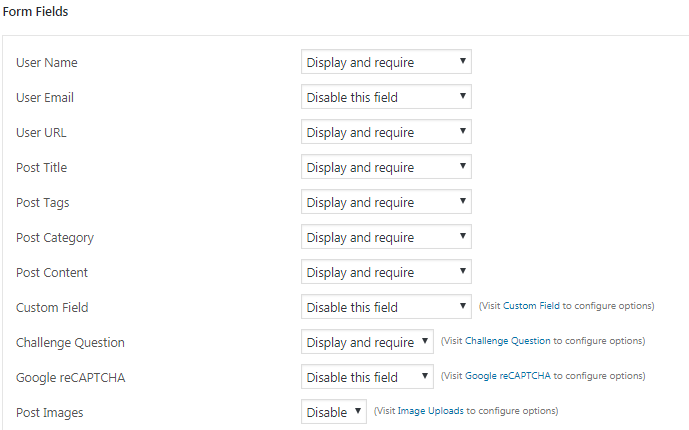This screenshot has height=430, width=689.
Task: Open the User Email field dropdown
Action: coord(386,97)
